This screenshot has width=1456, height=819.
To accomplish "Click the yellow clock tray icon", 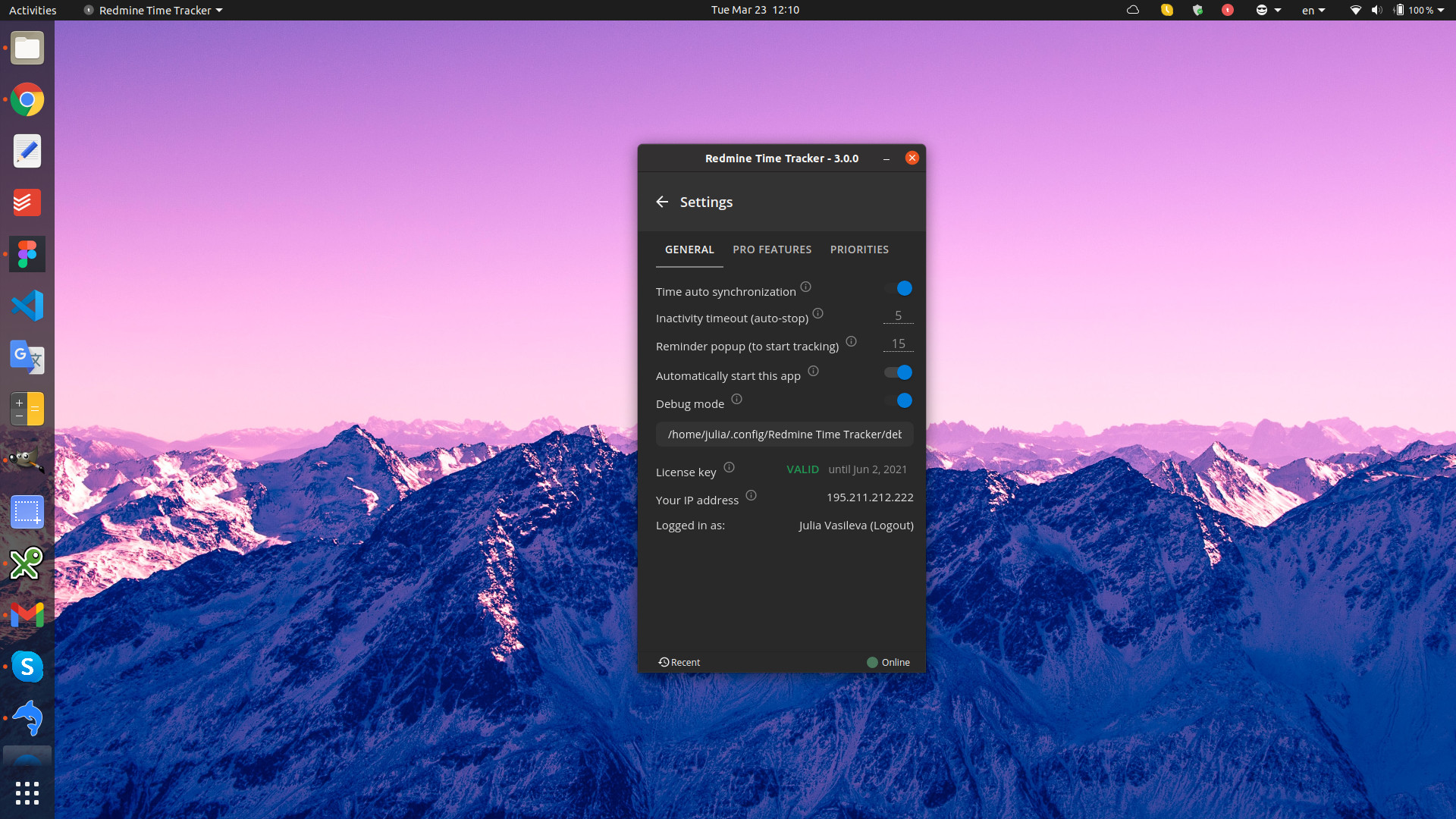I will tap(1167, 10).
